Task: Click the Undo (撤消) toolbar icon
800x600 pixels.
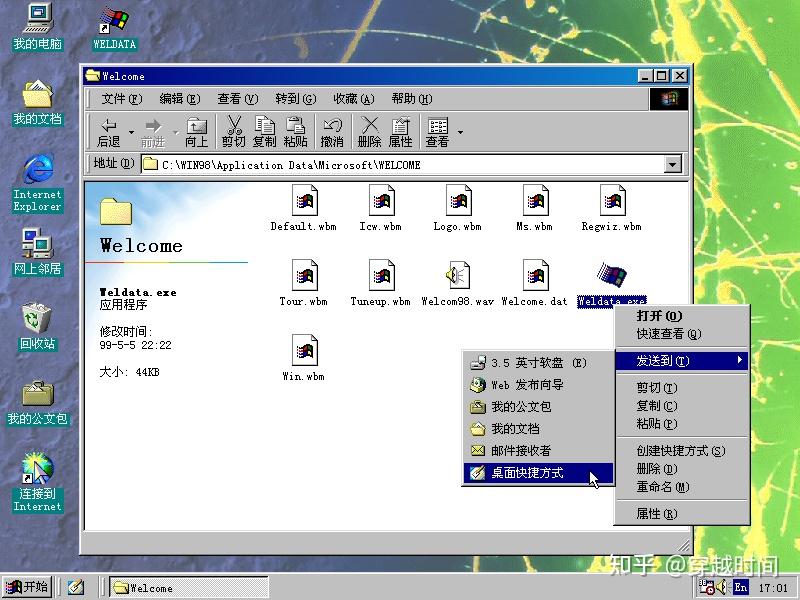Action: (332, 132)
